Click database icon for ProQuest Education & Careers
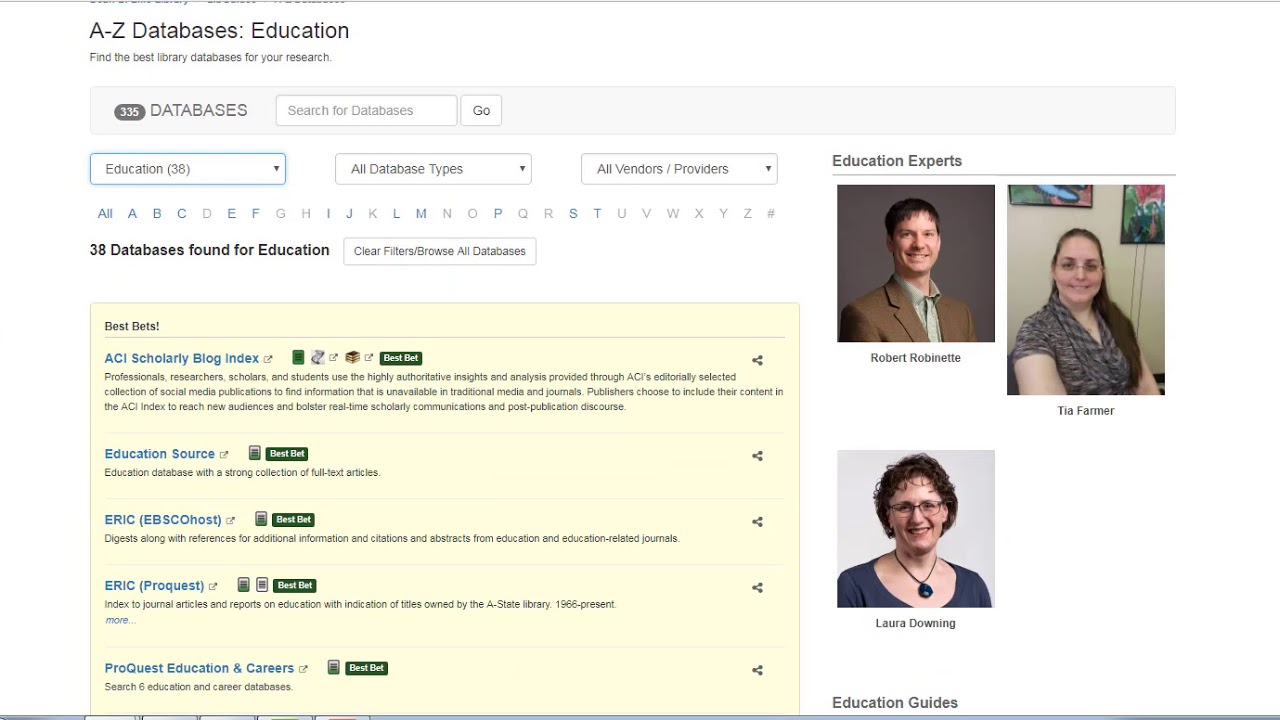Screen dimensions: 1280x720 tap(334, 667)
